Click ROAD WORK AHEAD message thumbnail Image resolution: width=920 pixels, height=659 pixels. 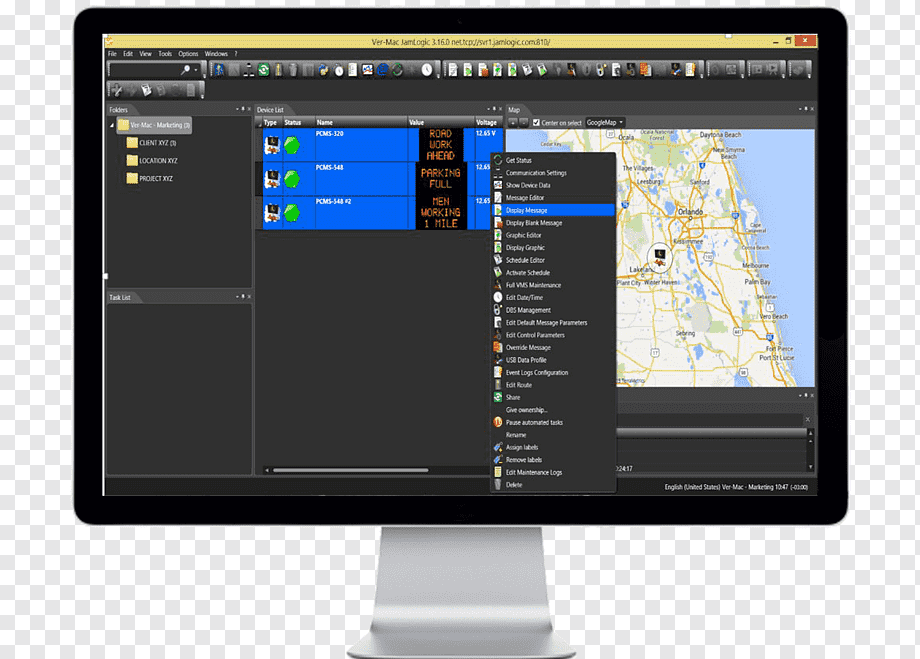pos(441,145)
